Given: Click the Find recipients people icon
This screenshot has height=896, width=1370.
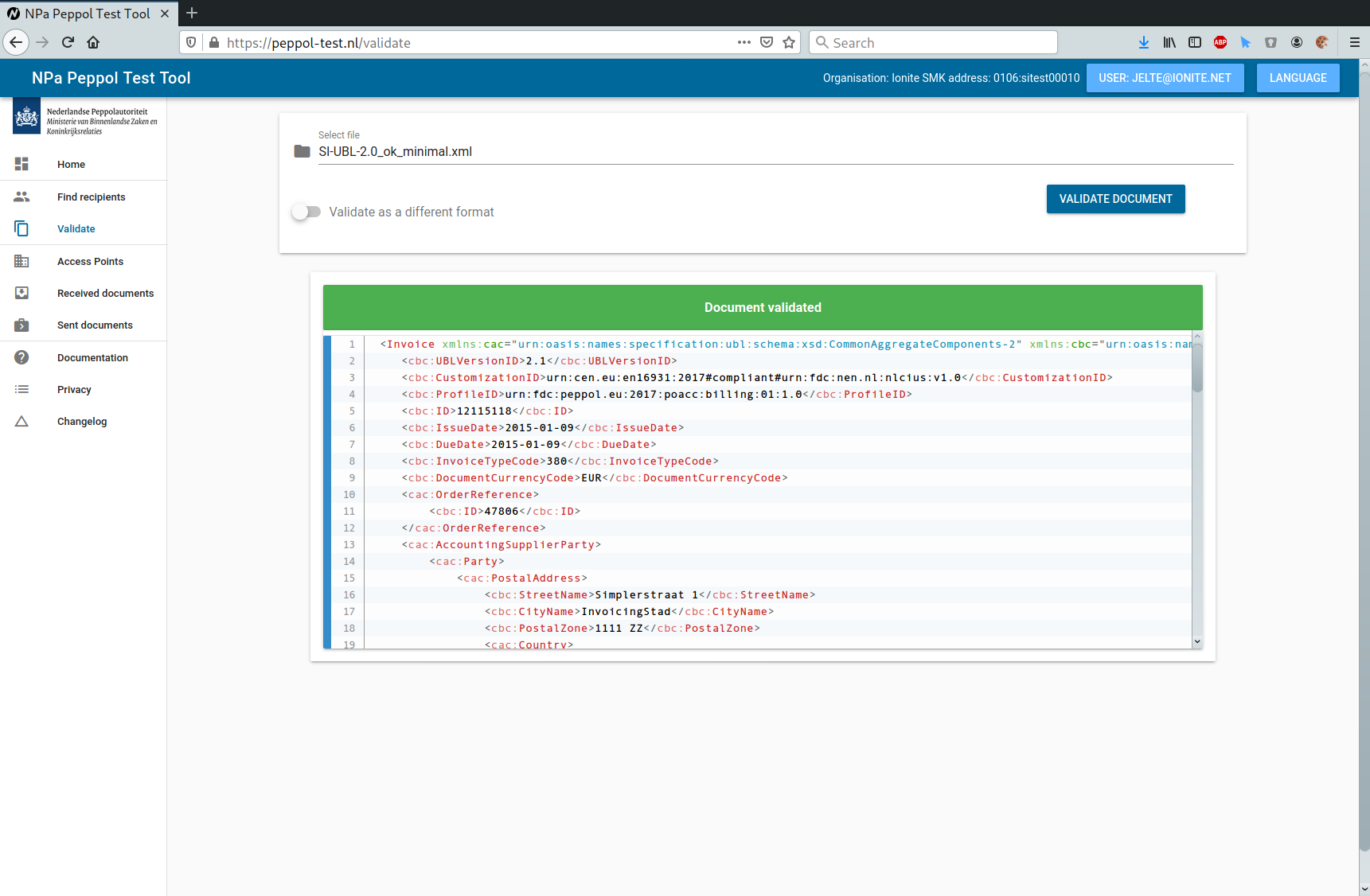Looking at the screenshot, I should pos(21,197).
